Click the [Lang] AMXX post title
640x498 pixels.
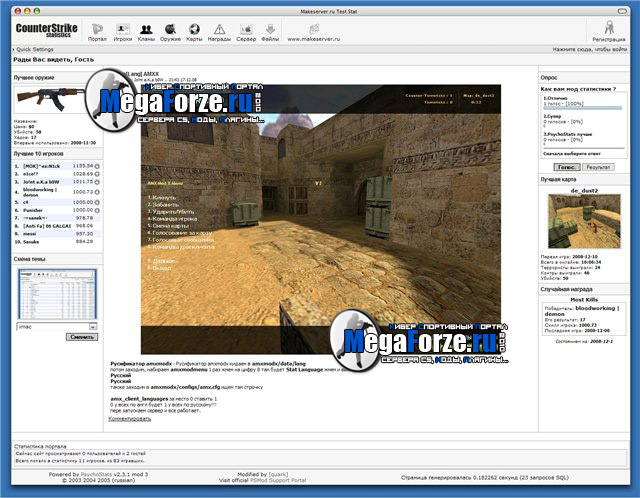coord(142,74)
